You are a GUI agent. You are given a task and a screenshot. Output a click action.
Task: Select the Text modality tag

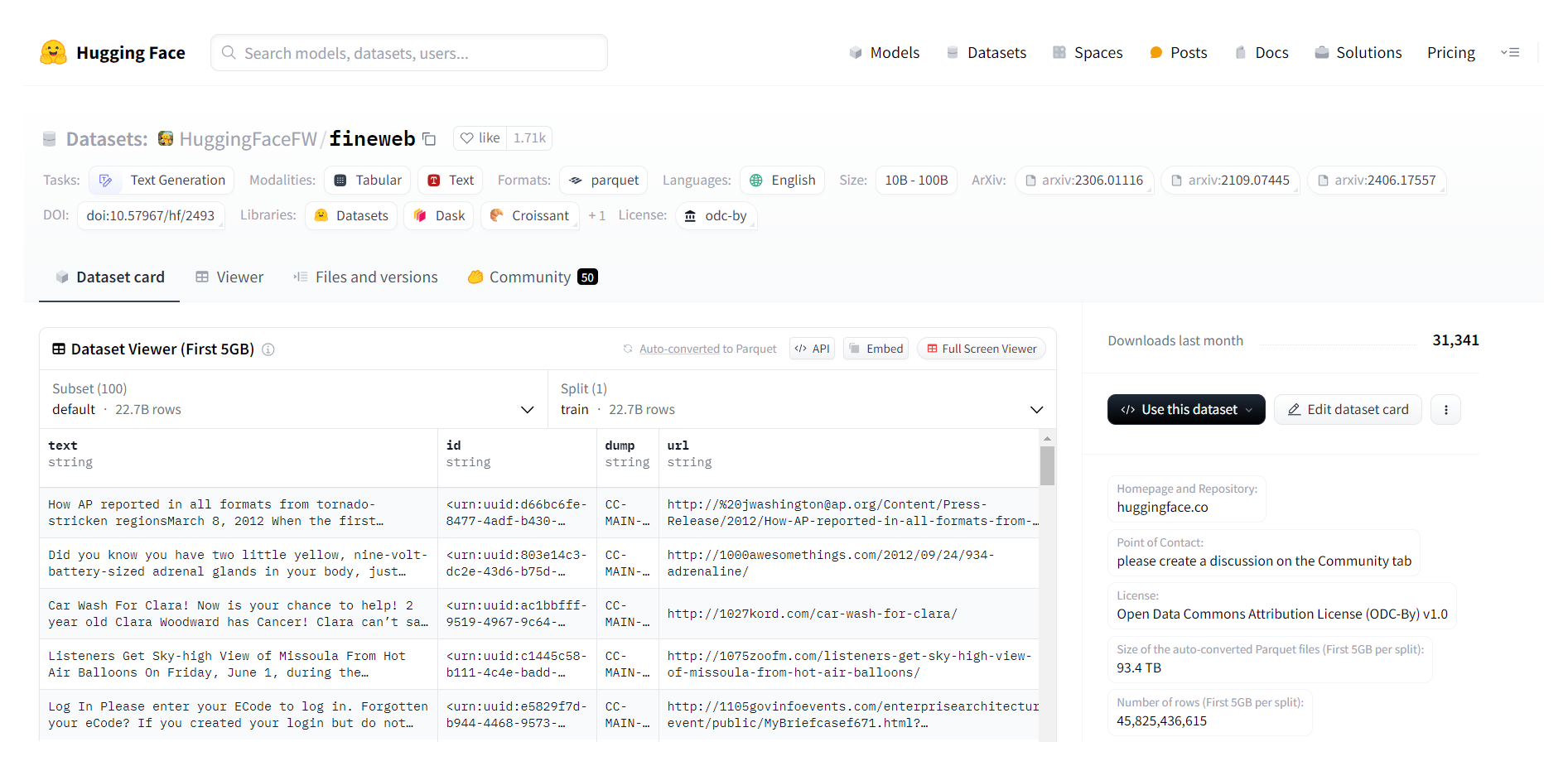[x=451, y=181]
